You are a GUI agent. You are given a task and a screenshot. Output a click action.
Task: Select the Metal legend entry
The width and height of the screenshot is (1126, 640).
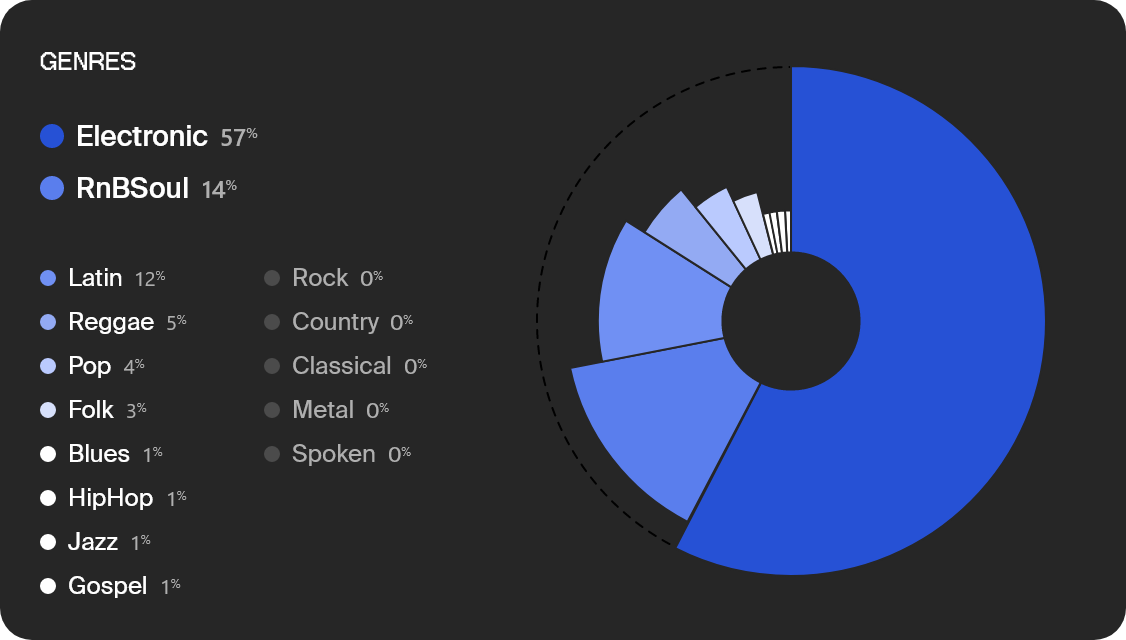[x=327, y=409]
